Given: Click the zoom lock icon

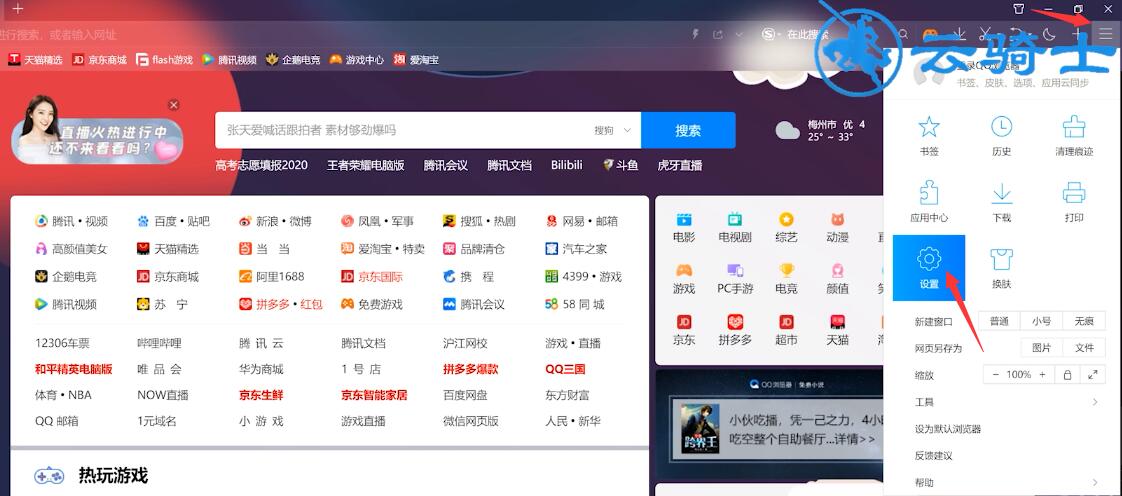Looking at the screenshot, I should point(1067,374).
